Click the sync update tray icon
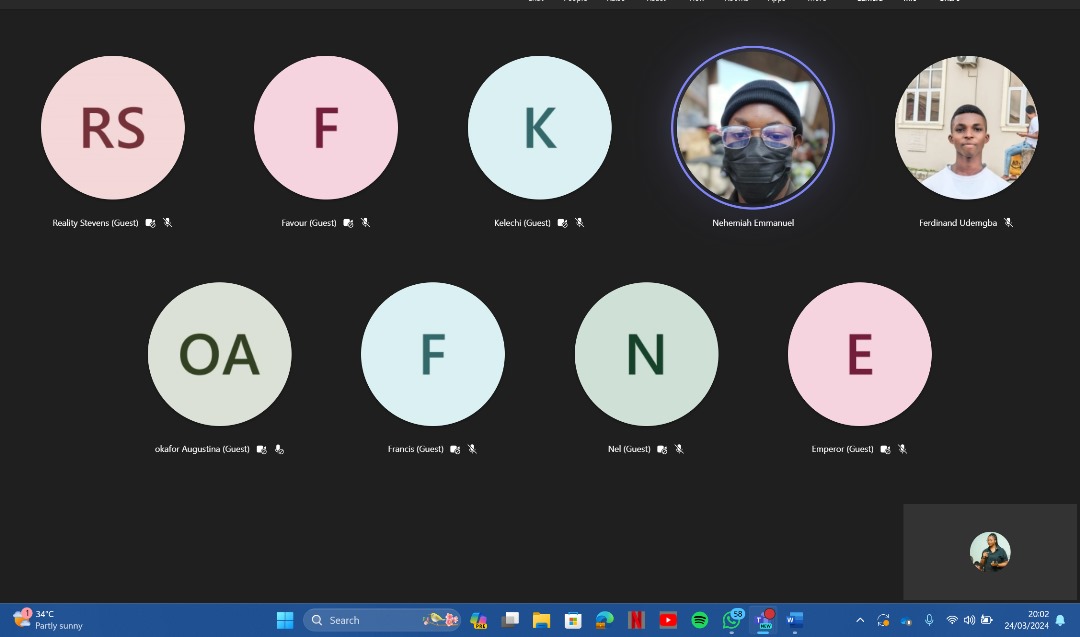The height and width of the screenshot is (637, 1080). pos(883,620)
